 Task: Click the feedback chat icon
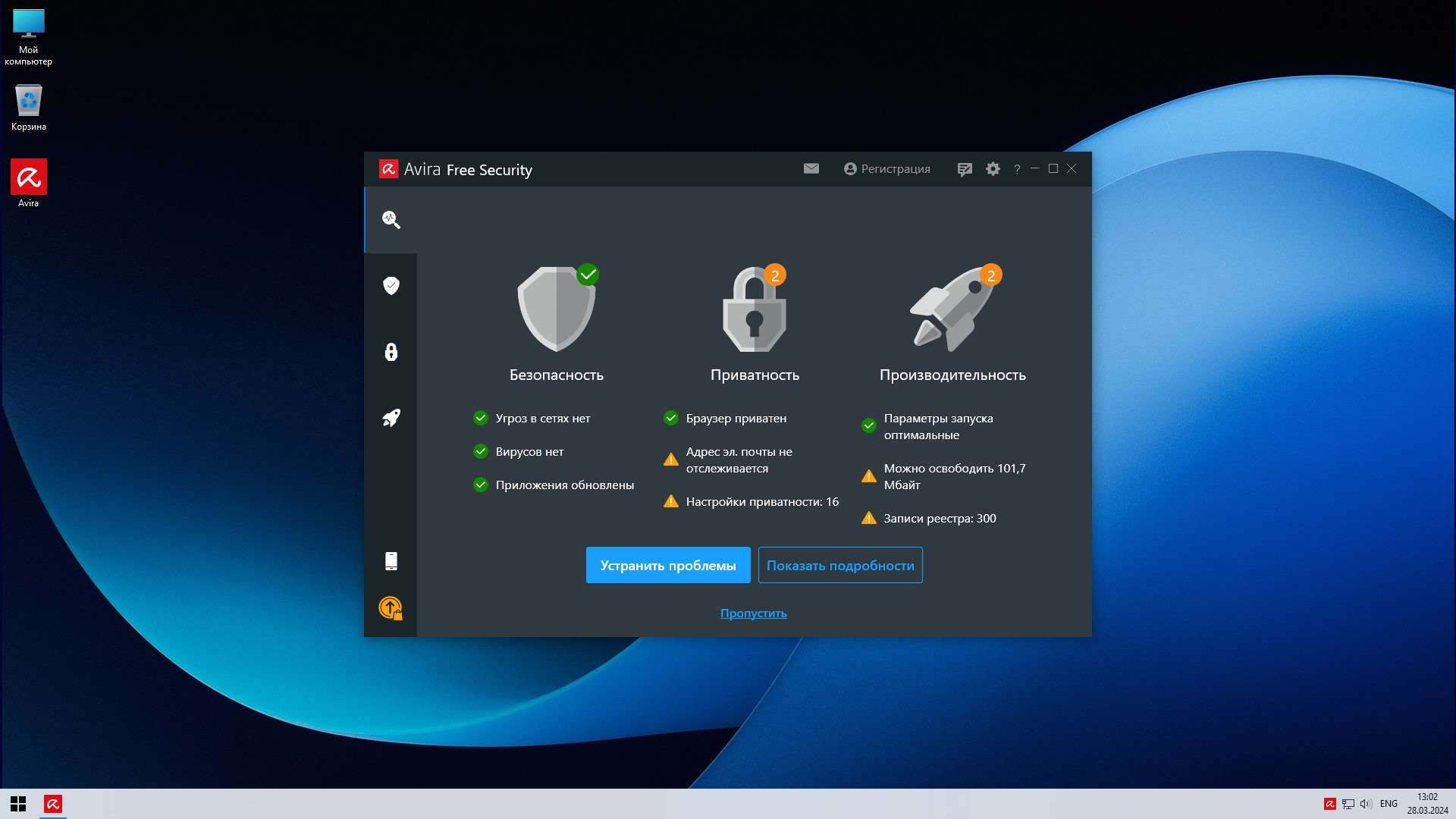pos(964,169)
